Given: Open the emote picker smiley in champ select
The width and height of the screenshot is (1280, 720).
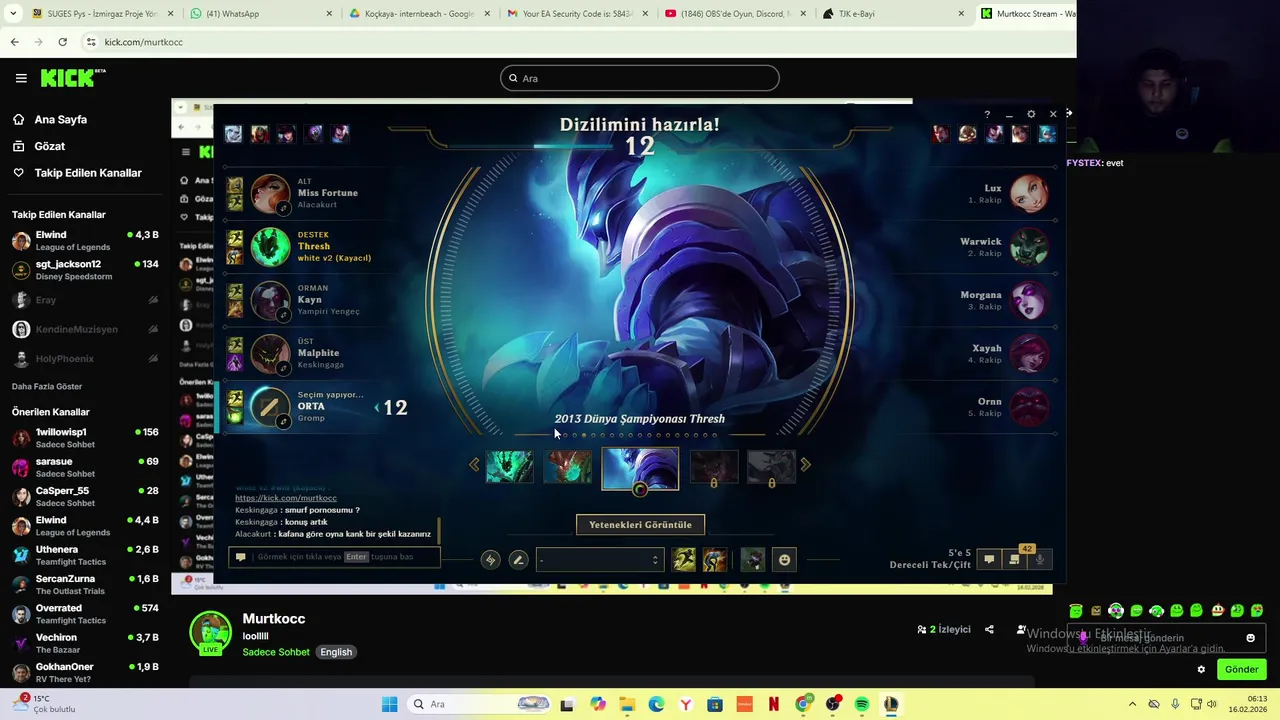Looking at the screenshot, I should [784, 560].
